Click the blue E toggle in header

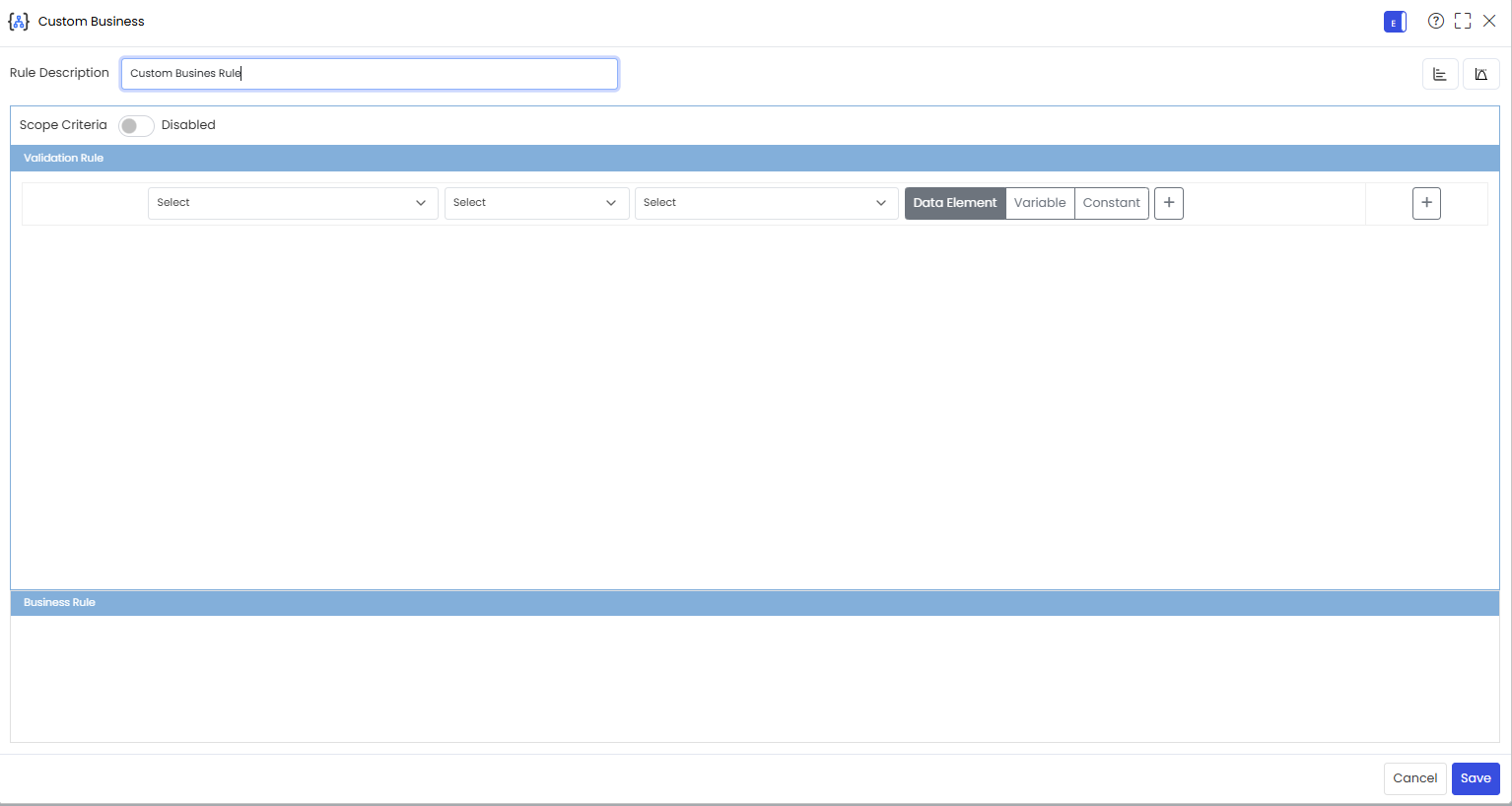[1395, 22]
